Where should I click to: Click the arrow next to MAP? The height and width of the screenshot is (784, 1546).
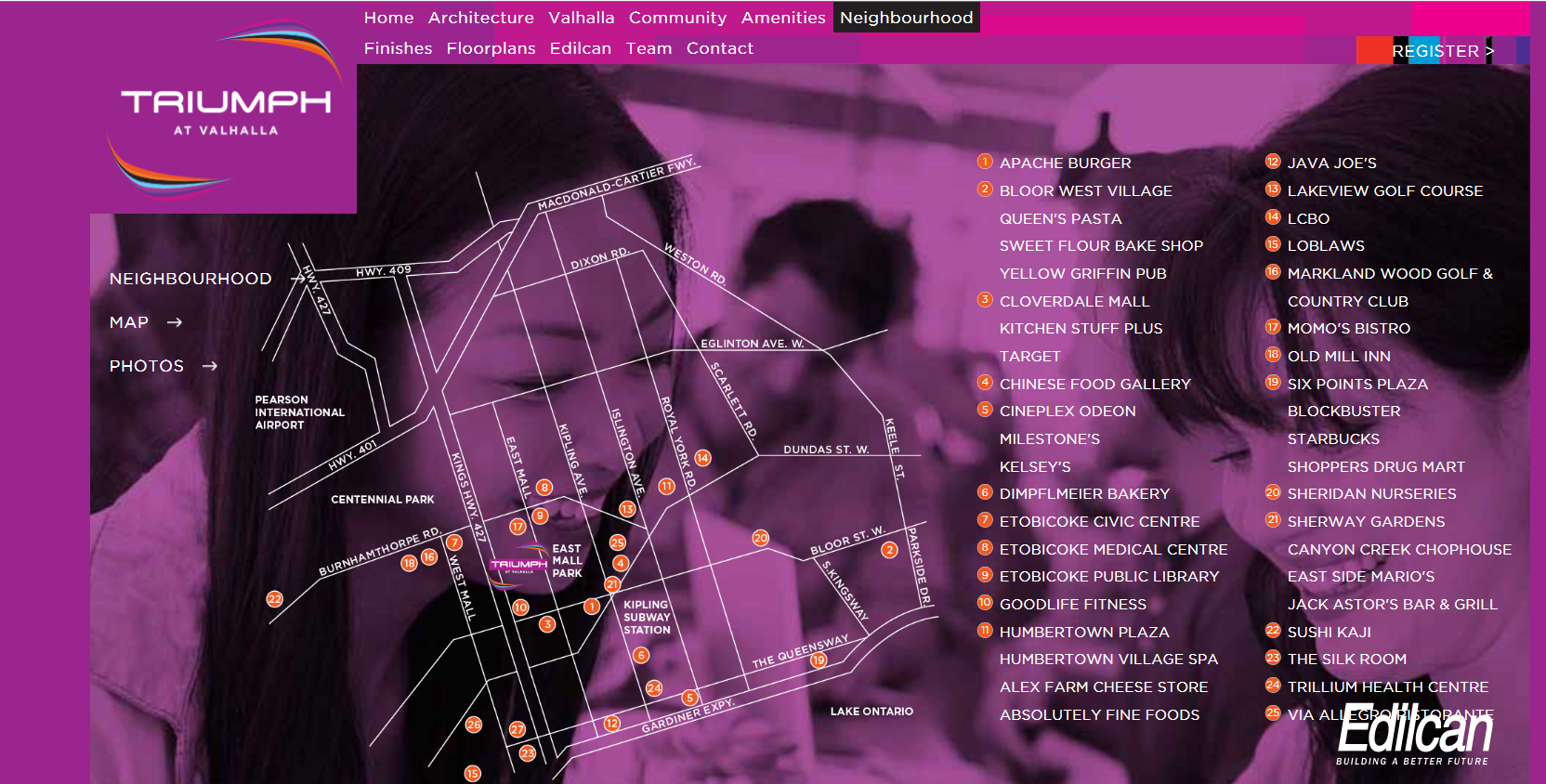pyautogui.click(x=175, y=322)
